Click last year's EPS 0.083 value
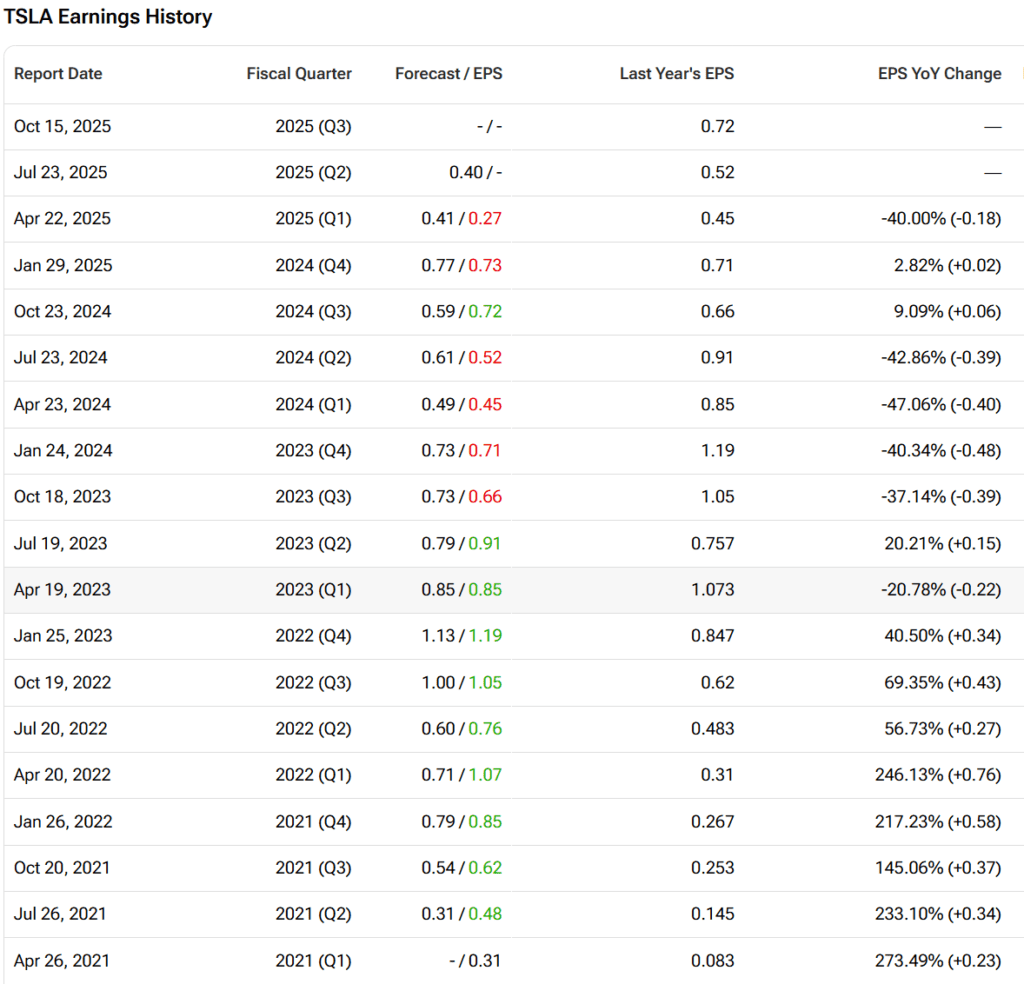This screenshot has width=1024, height=984. [x=712, y=961]
